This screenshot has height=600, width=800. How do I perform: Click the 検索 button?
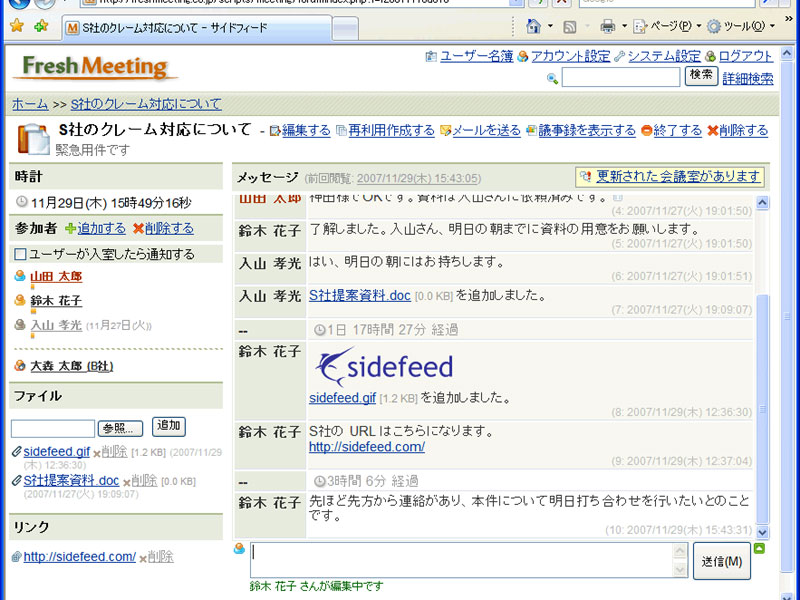(x=701, y=76)
